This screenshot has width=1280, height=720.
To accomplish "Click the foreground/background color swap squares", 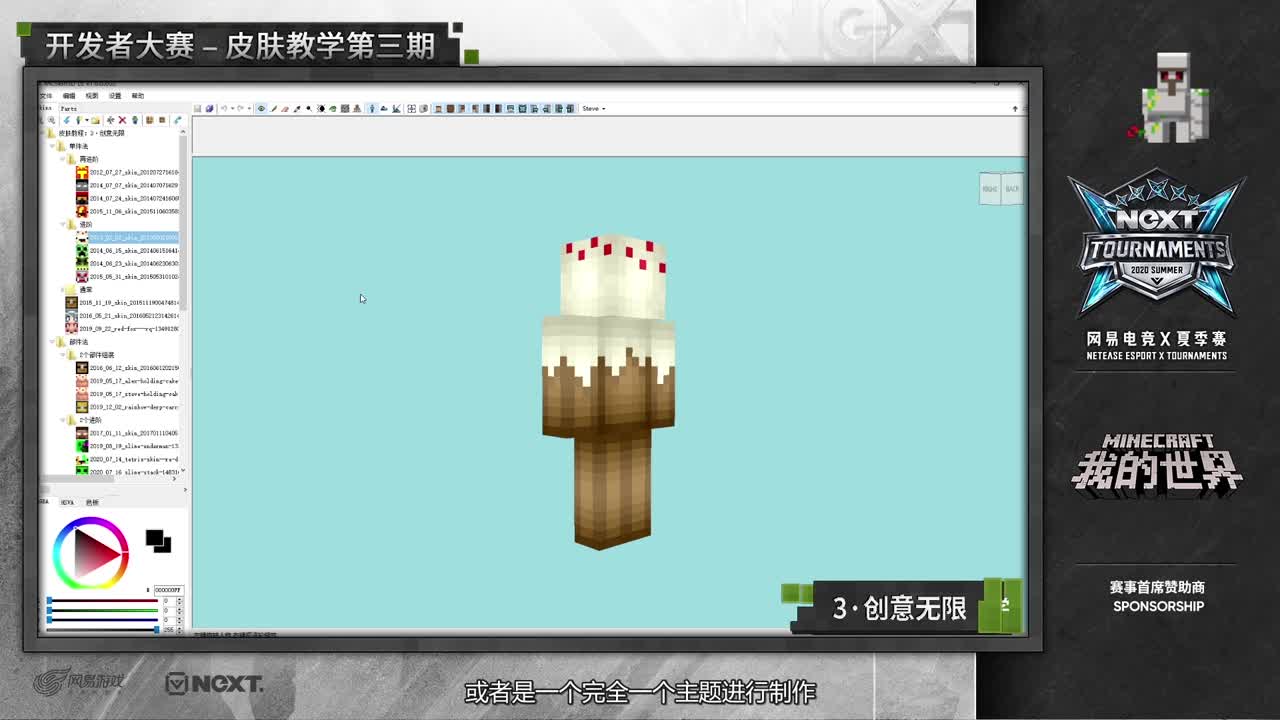I will pyautogui.click(x=158, y=541).
